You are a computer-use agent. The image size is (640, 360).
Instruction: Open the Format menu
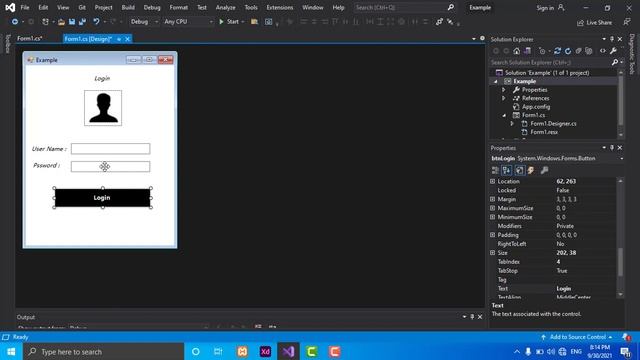179,7
